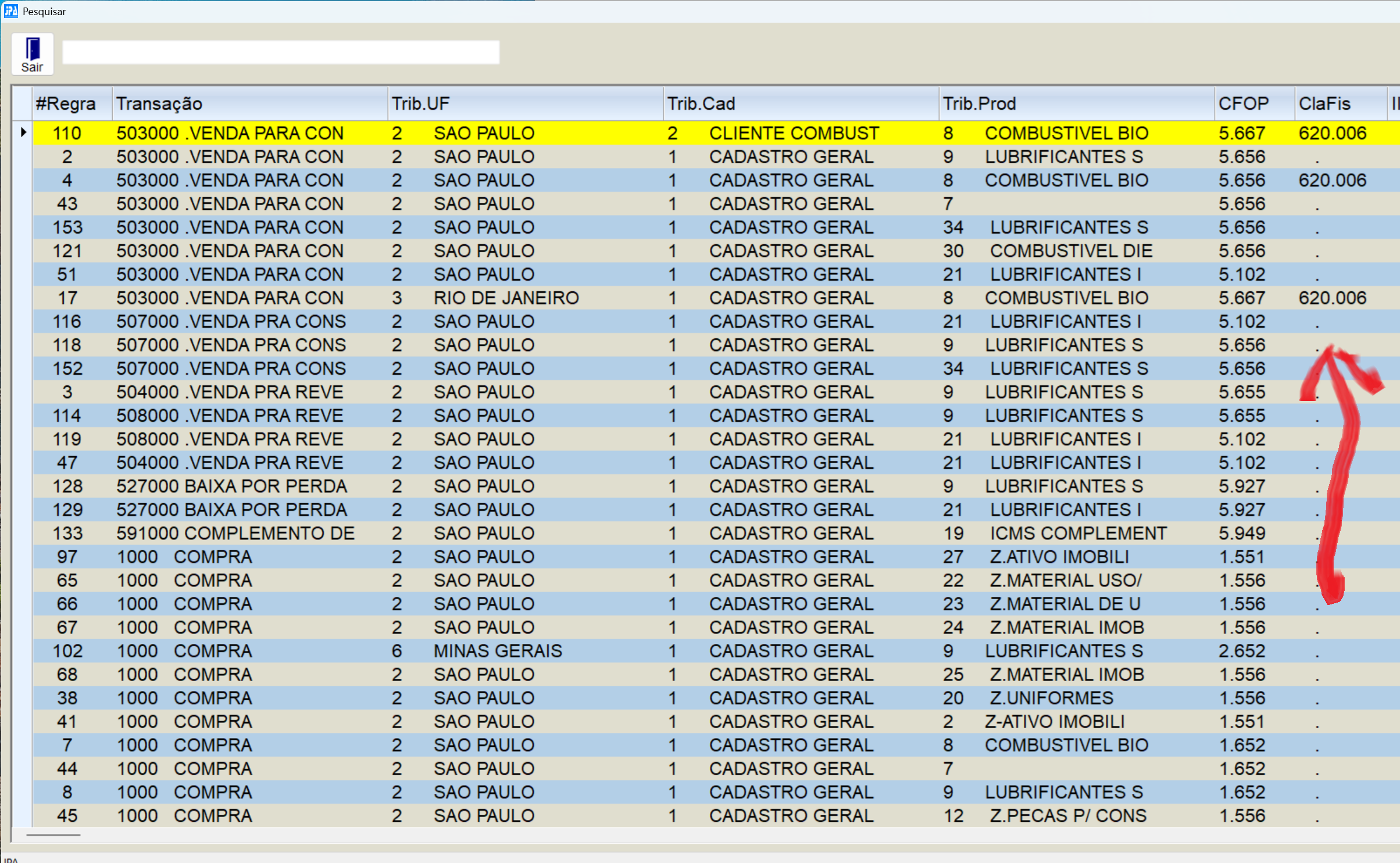
Task: Type in the search input field
Action: (280, 52)
